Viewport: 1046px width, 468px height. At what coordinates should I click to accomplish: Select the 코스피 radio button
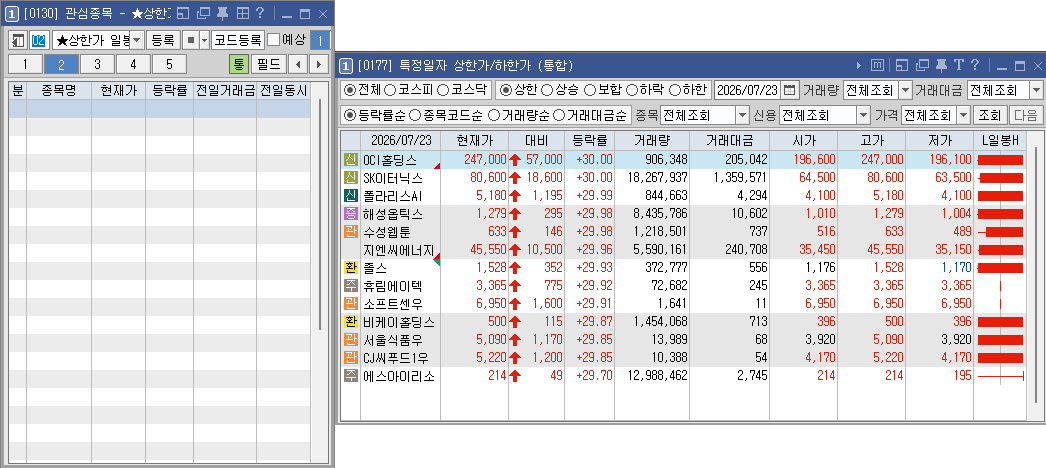(391, 89)
